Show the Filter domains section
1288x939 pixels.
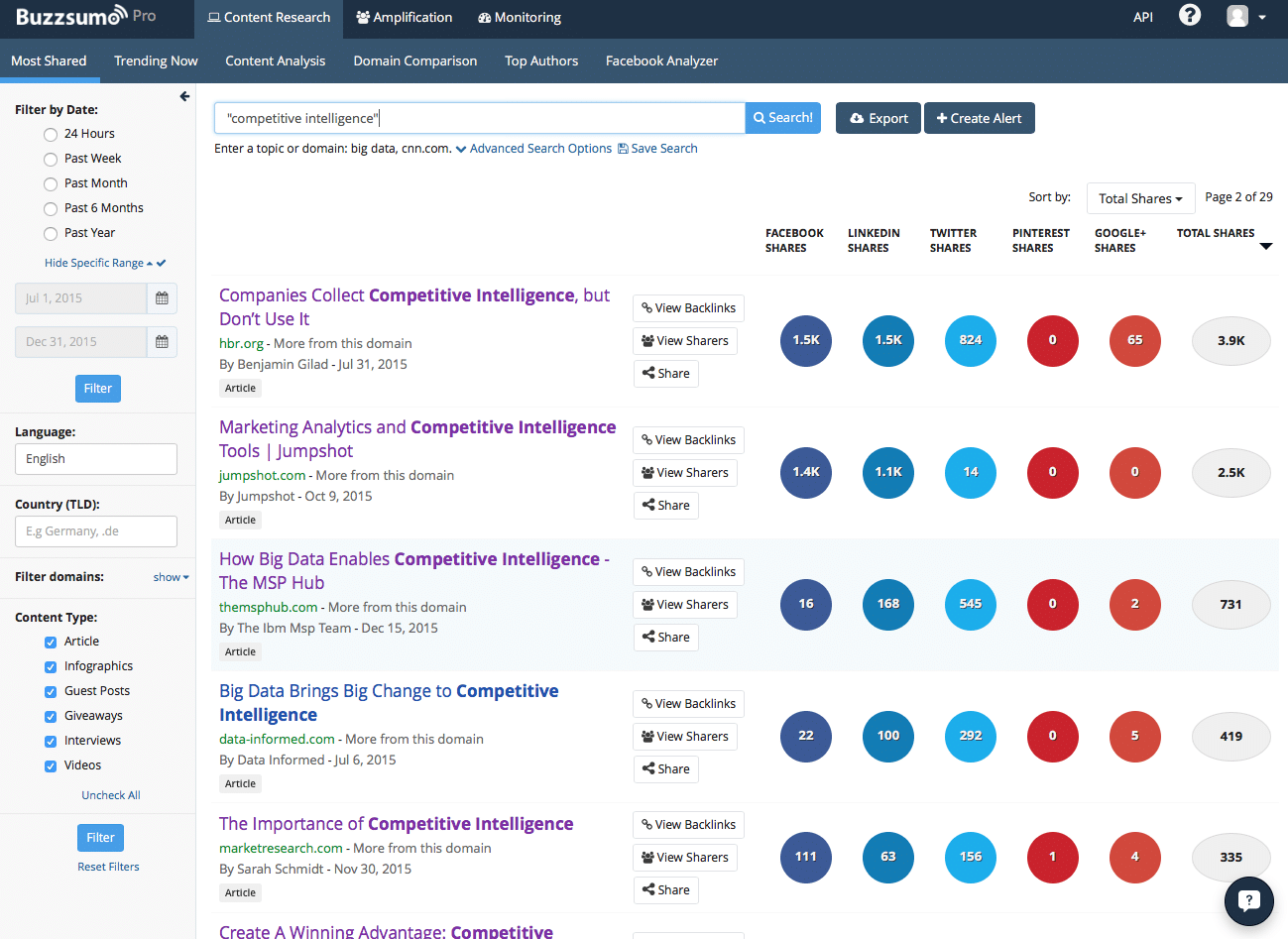pos(171,577)
